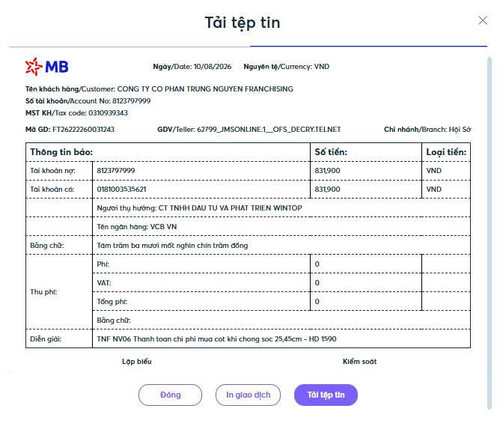Click the Tổng phí total fee value

(317, 301)
